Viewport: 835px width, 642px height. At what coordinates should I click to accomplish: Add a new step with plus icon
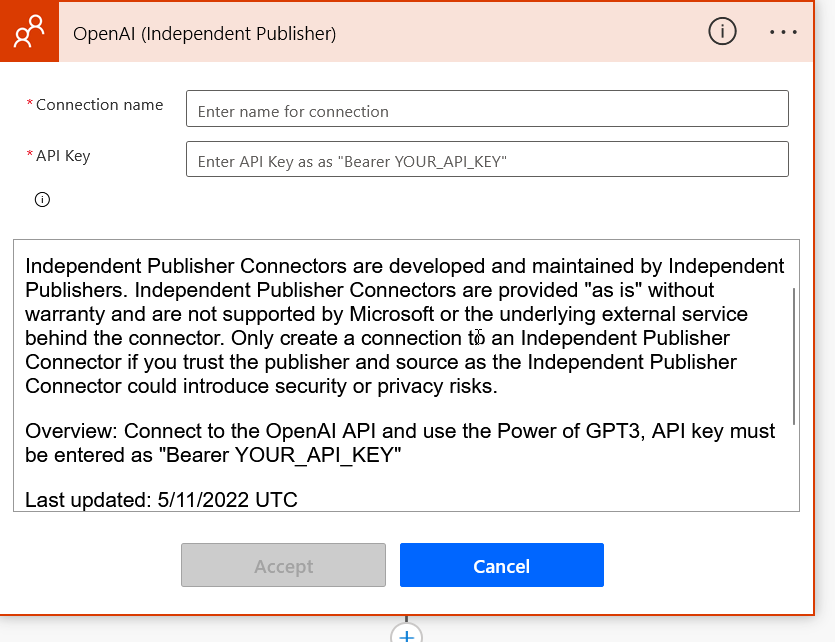click(x=406, y=635)
